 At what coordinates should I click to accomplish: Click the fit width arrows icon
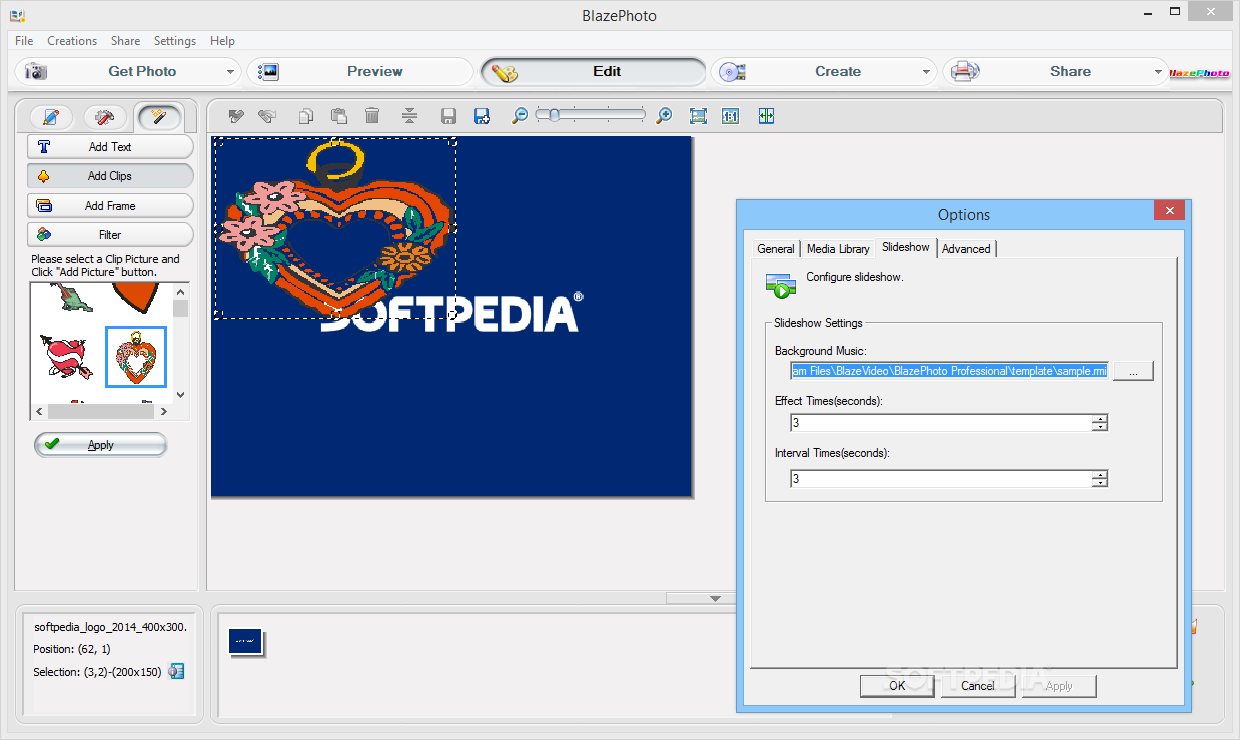coord(766,116)
